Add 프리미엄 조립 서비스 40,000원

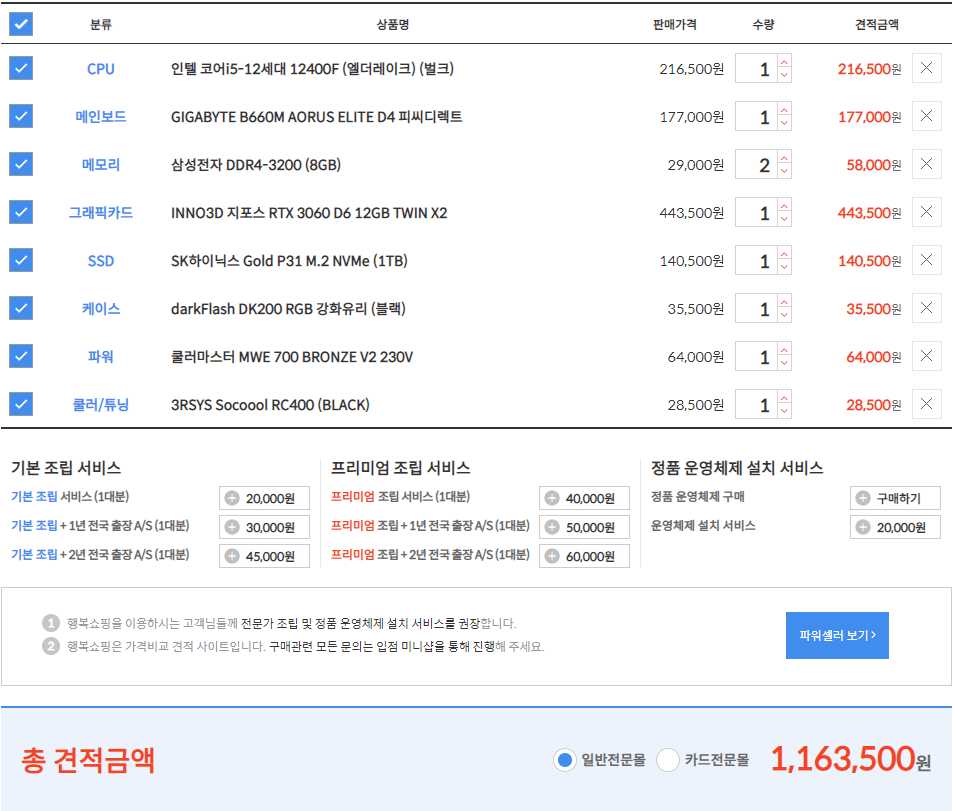tap(584, 498)
